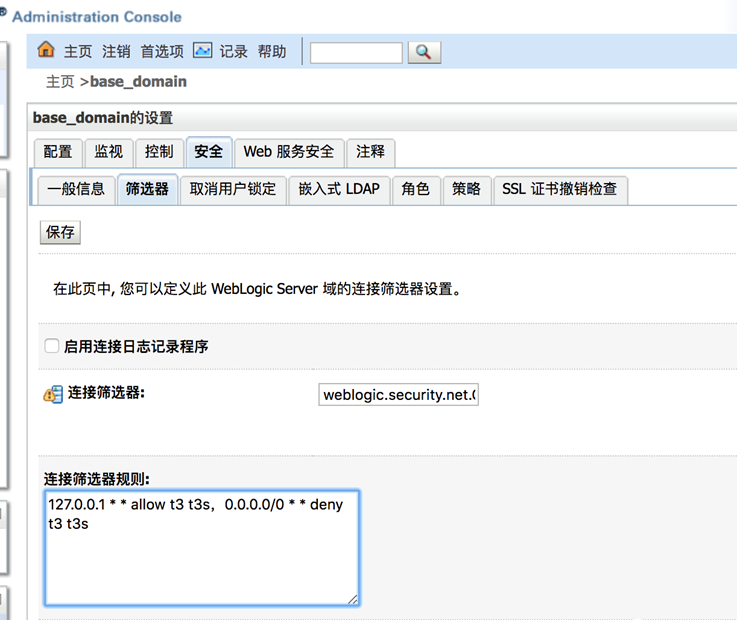737x620 pixels.
Task: Select the Web 服务安全 tab
Action: (289, 152)
